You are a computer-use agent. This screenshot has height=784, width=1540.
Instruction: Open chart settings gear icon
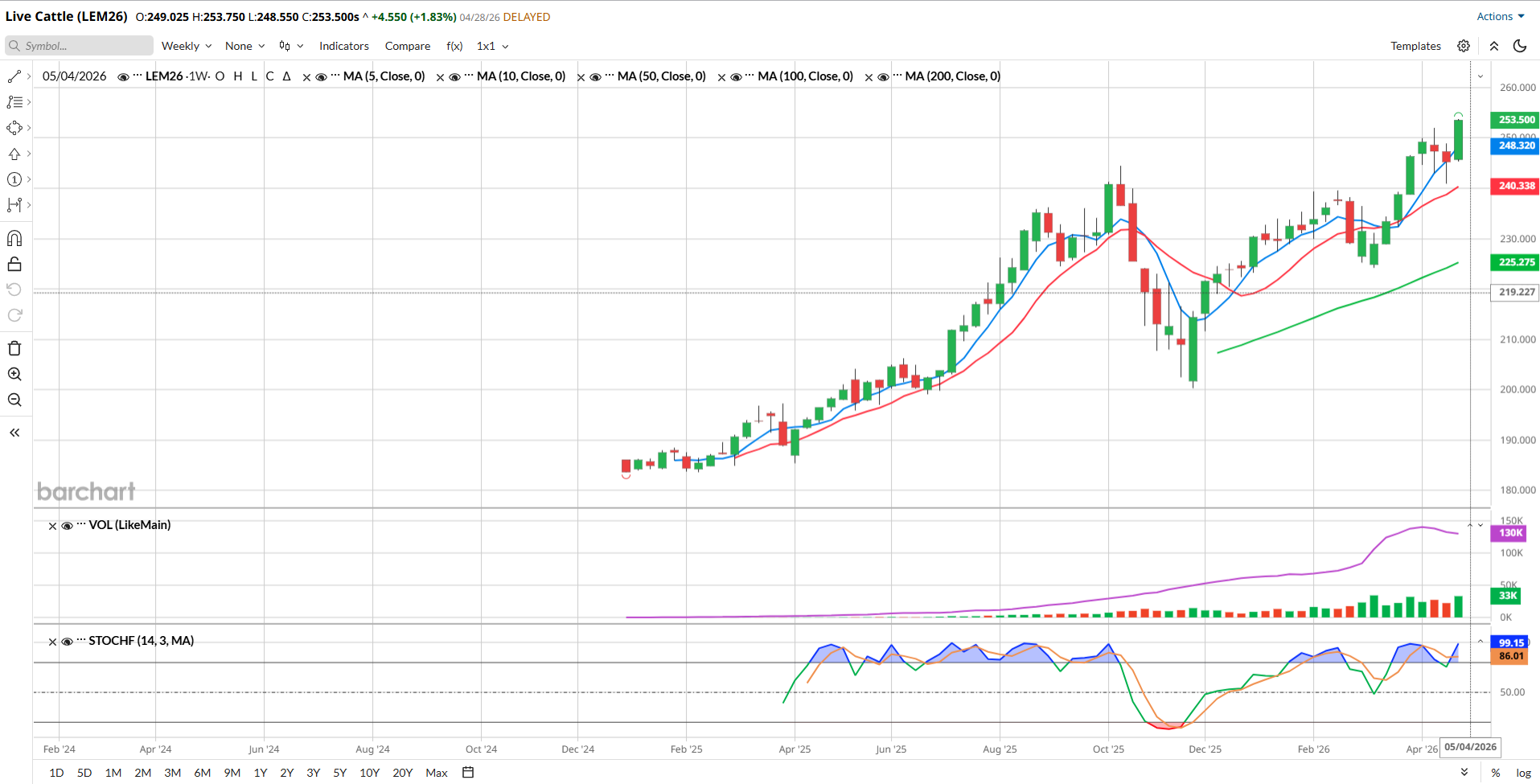click(1464, 46)
